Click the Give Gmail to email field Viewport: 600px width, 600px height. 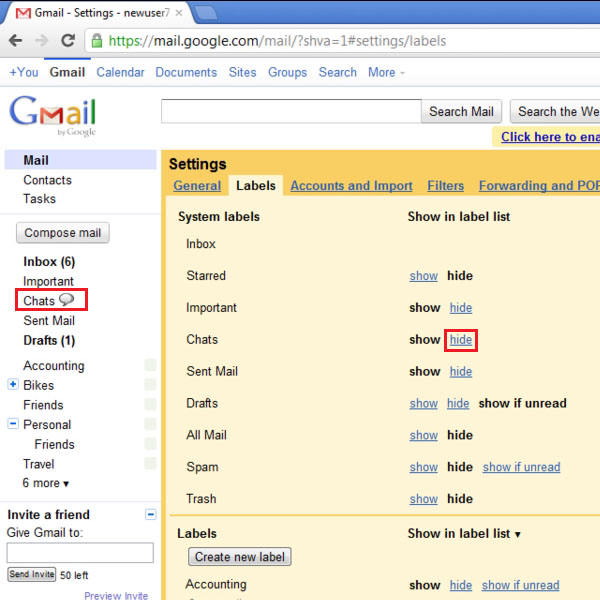tap(80, 553)
